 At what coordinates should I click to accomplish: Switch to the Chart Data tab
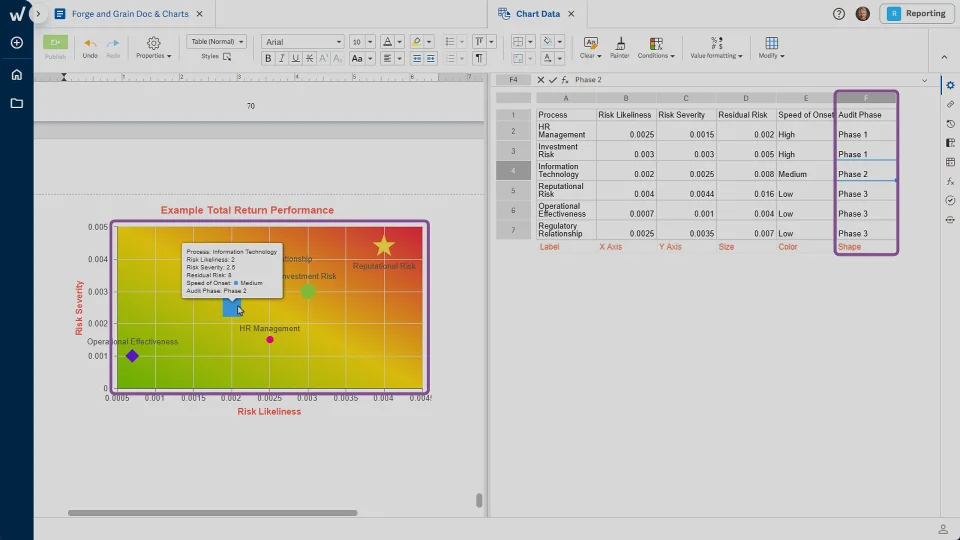tap(538, 13)
